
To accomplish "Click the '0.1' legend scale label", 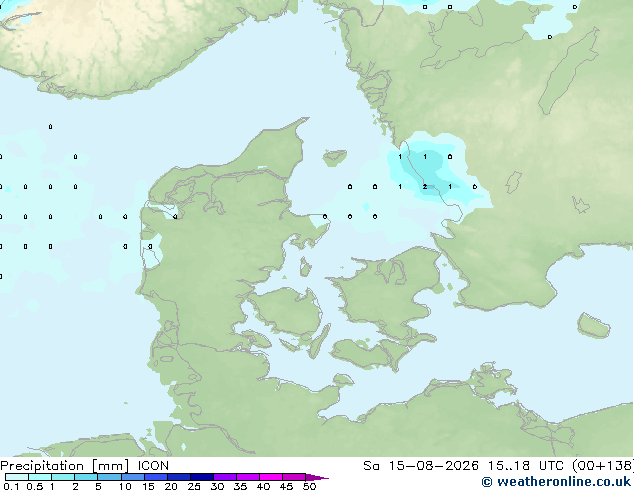I will pos(10,486).
